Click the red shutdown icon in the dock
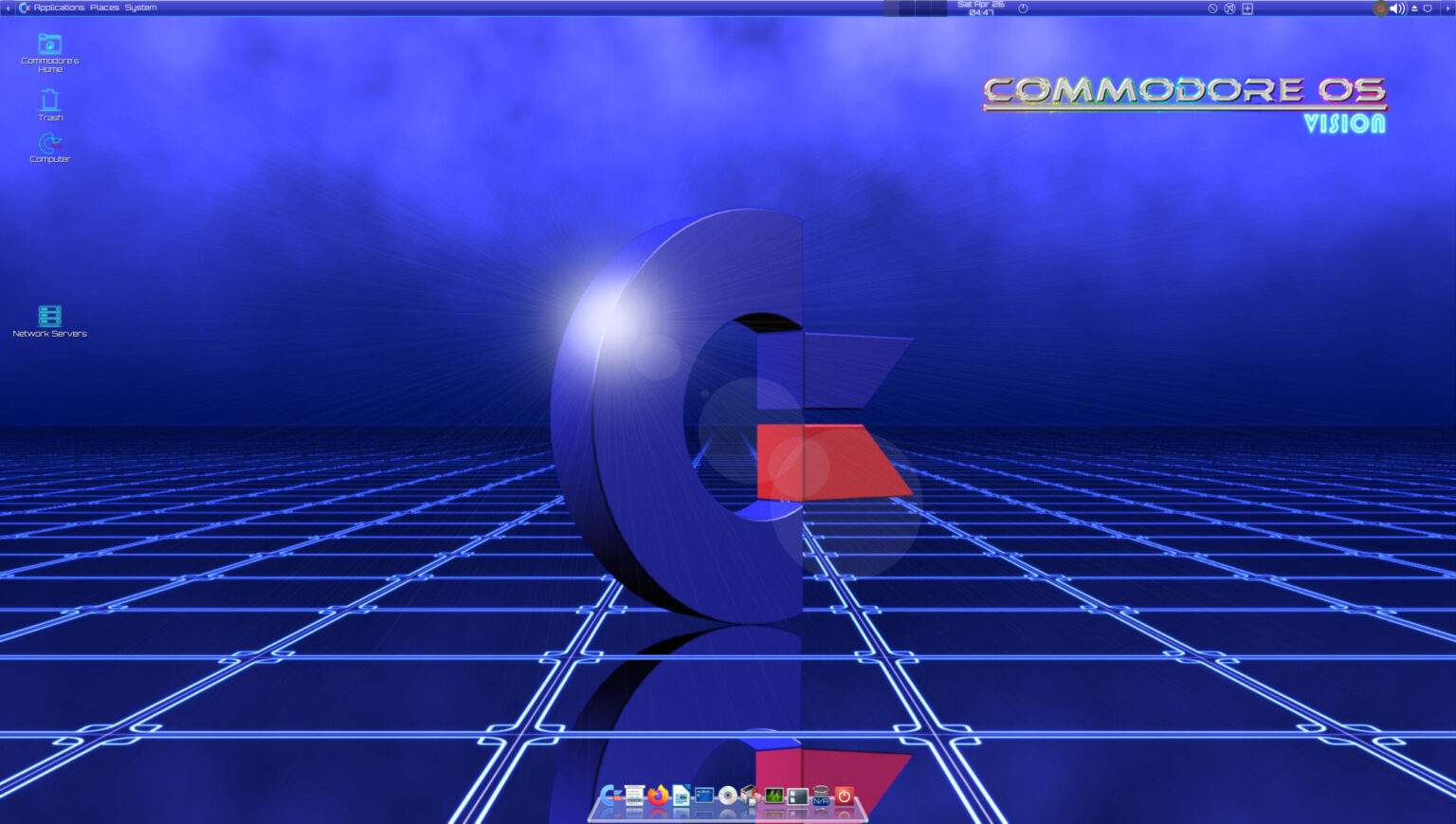This screenshot has width=1456, height=824. (842, 797)
